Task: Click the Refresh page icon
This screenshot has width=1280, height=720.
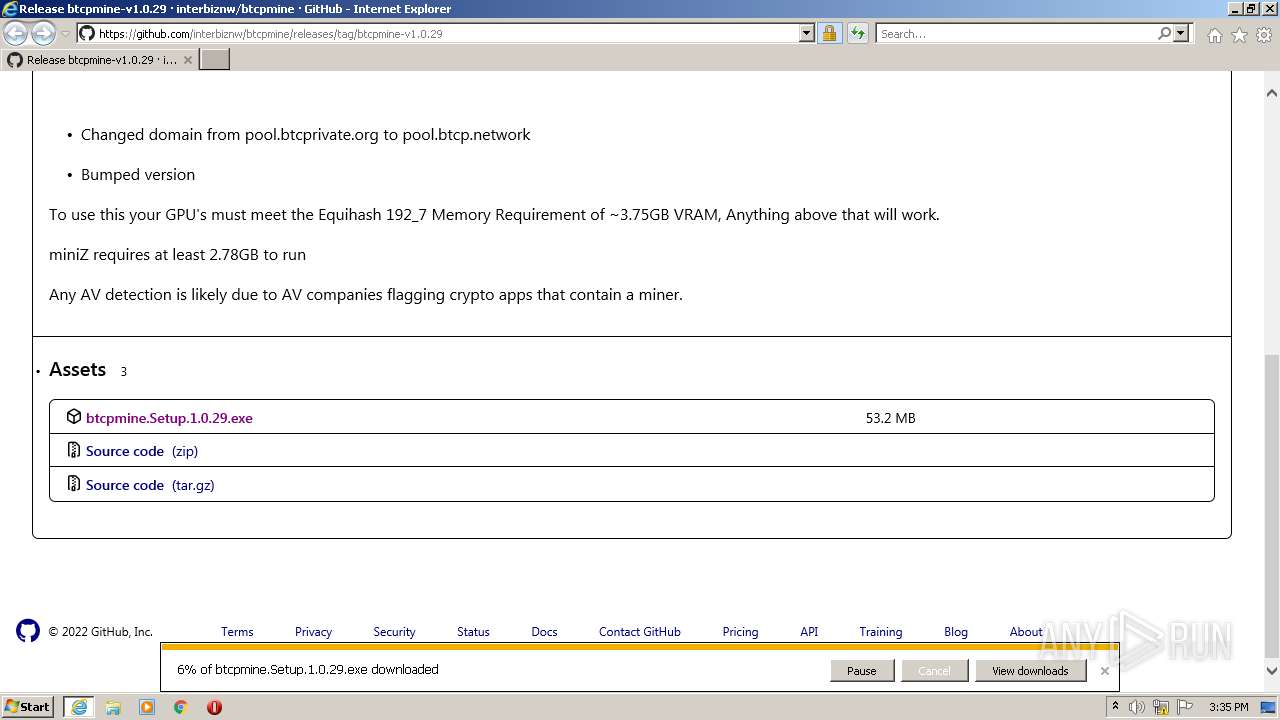Action: click(x=857, y=33)
